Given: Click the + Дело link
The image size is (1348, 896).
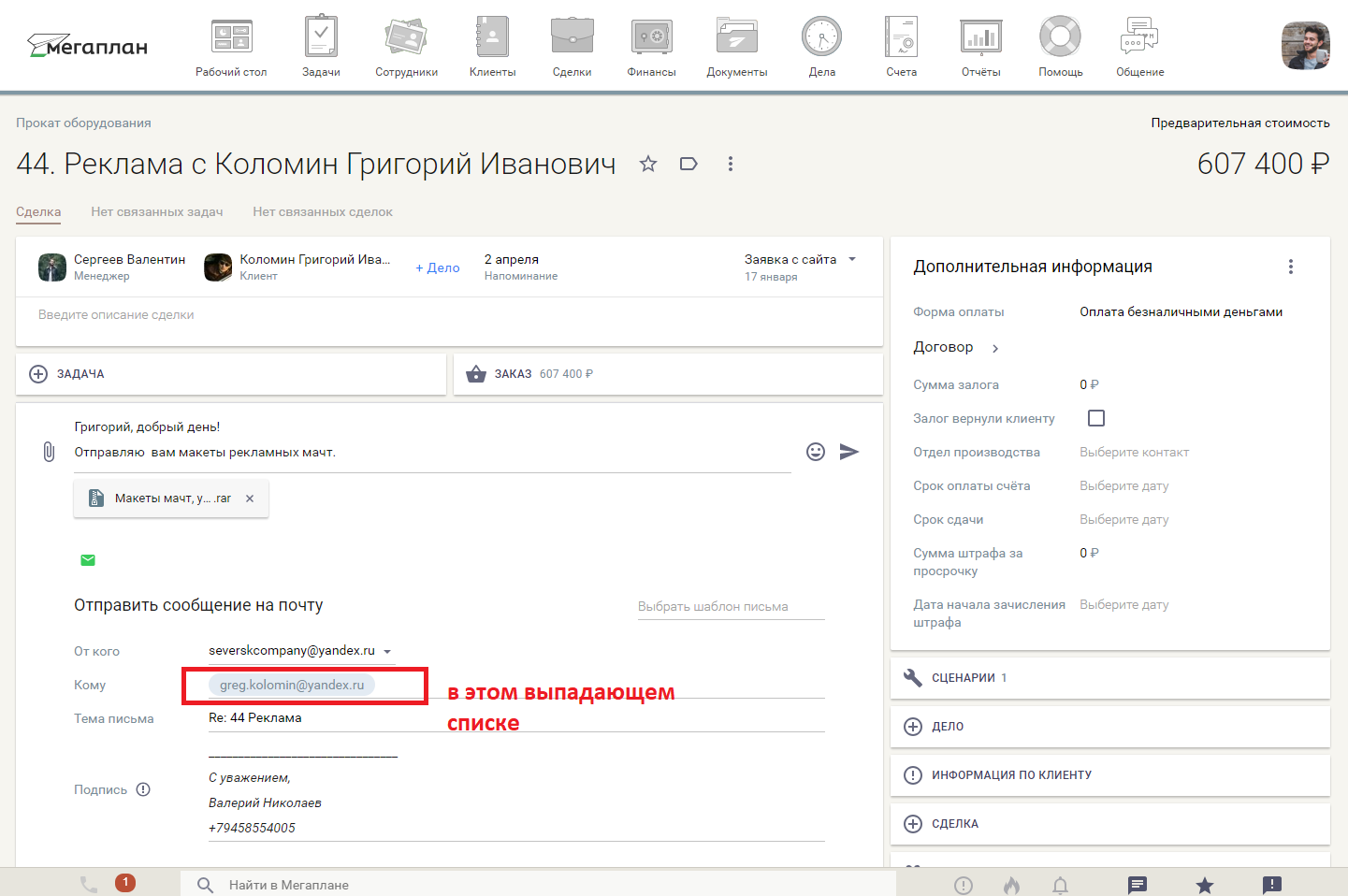Looking at the screenshot, I should [x=438, y=267].
